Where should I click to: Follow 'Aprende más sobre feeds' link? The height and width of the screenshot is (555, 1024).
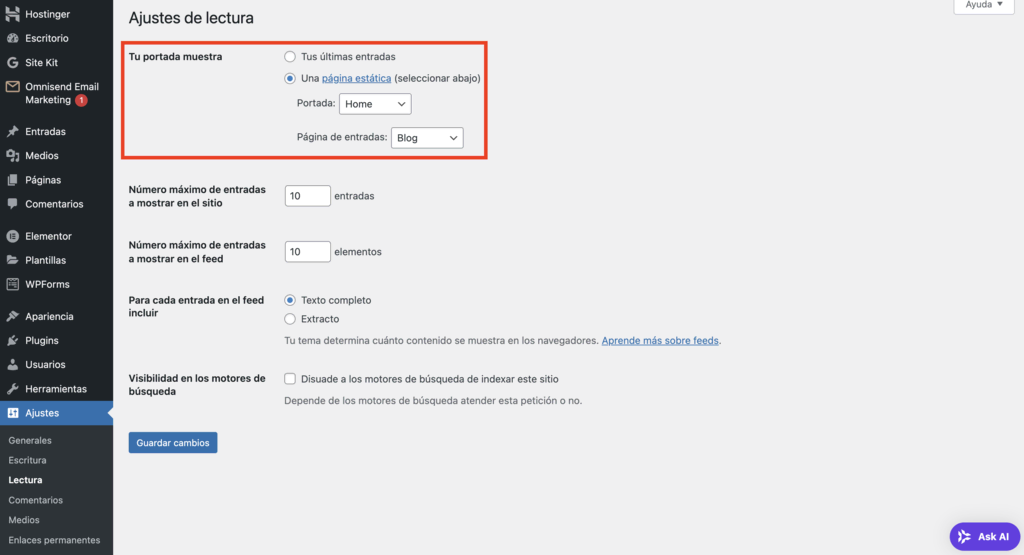660,340
